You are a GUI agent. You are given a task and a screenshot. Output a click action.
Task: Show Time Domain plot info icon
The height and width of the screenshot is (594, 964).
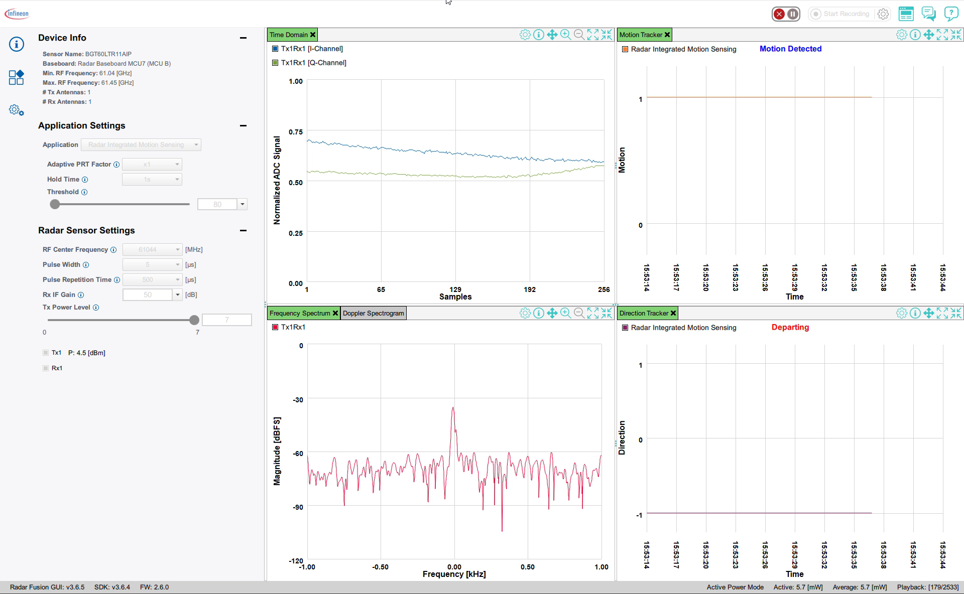[x=539, y=34]
